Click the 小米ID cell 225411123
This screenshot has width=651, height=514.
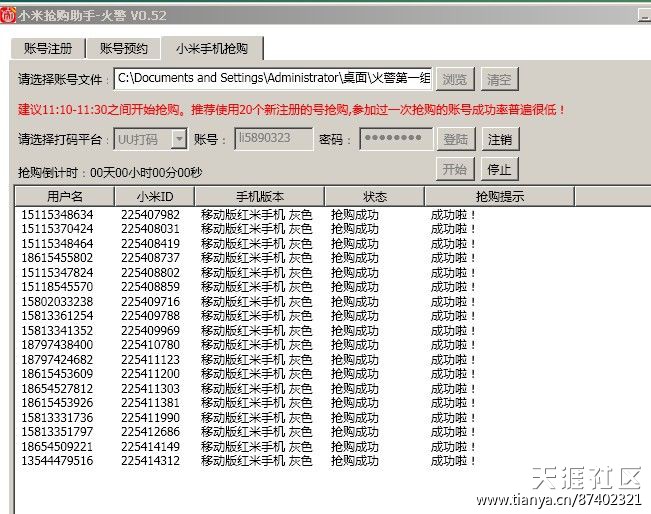tap(151, 359)
